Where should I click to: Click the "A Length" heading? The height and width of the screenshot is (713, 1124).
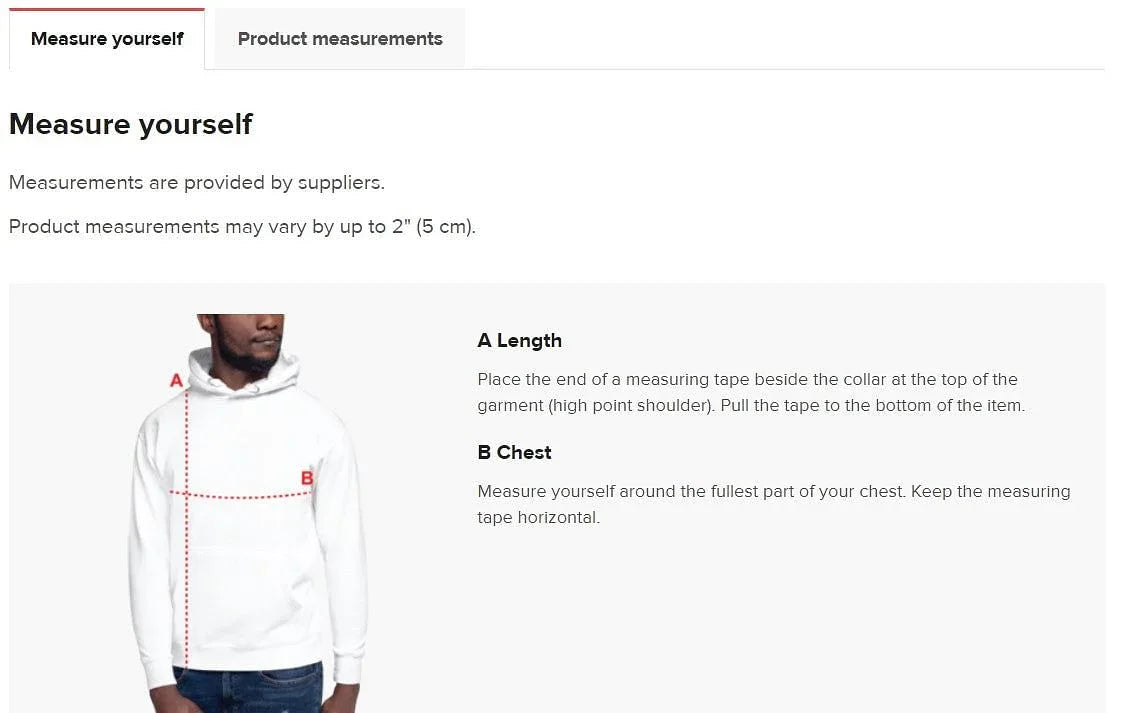coord(519,340)
